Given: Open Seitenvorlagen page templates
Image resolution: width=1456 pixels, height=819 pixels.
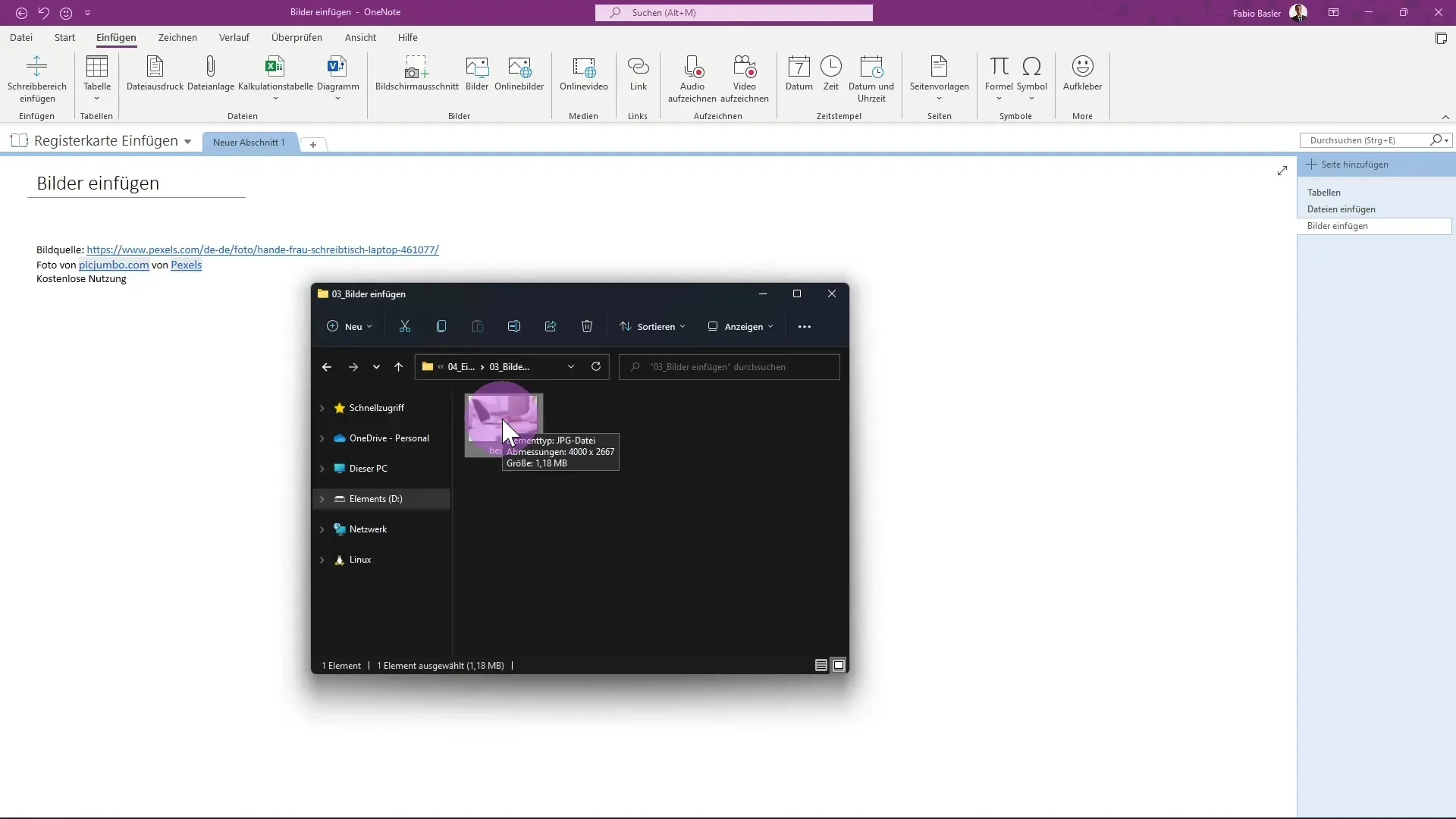Looking at the screenshot, I should [x=939, y=79].
